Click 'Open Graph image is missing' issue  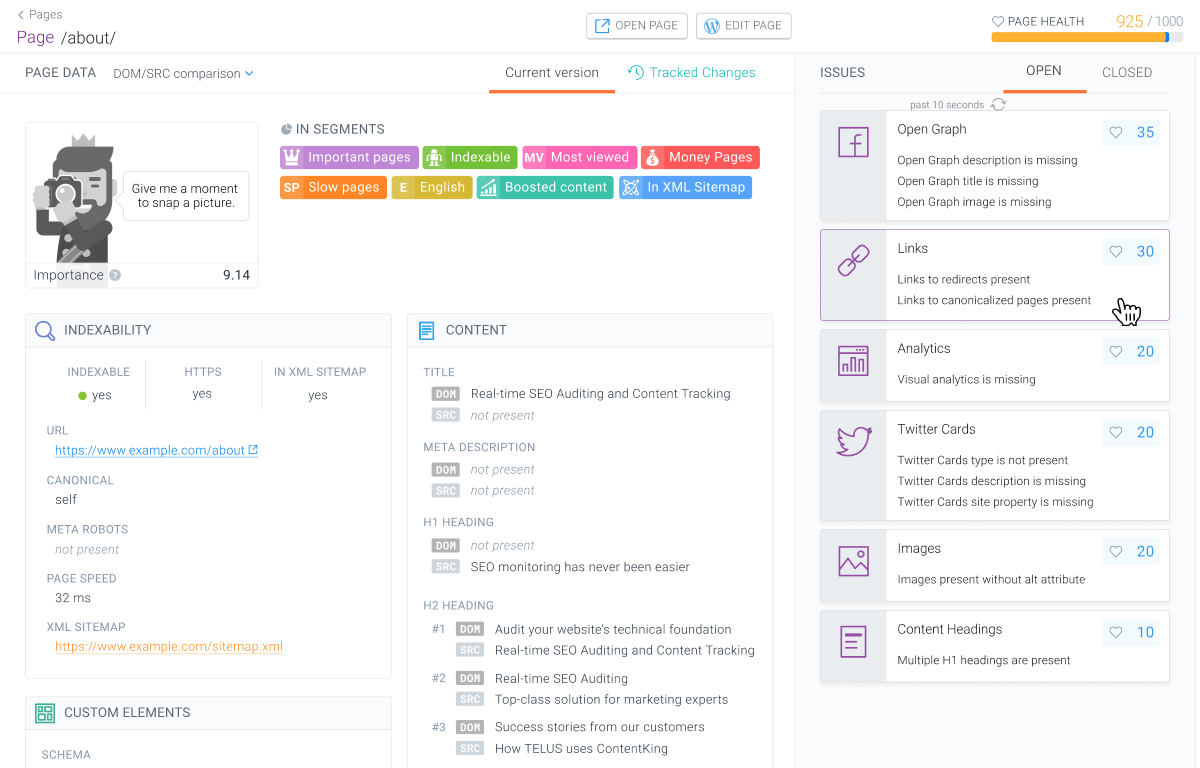coord(974,202)
